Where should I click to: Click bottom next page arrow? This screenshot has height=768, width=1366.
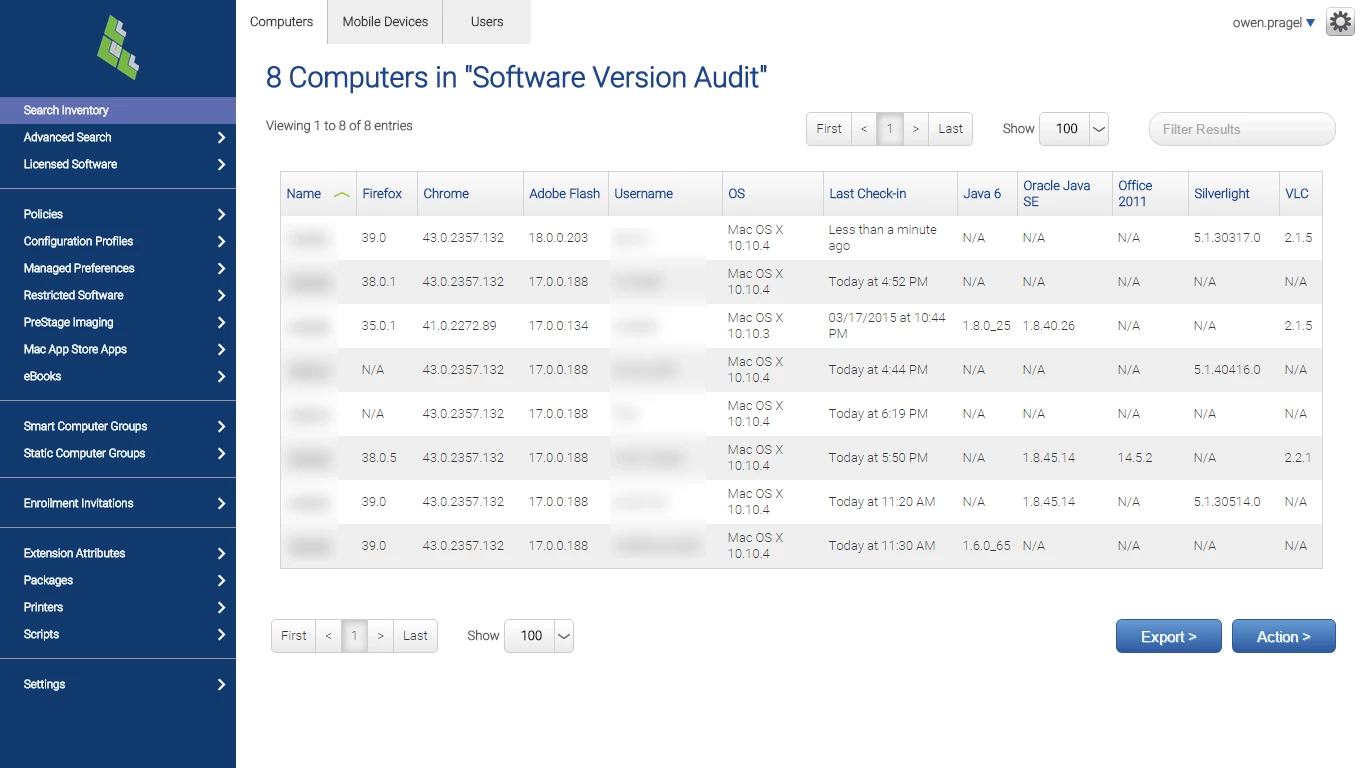click(x=380, y=636)
